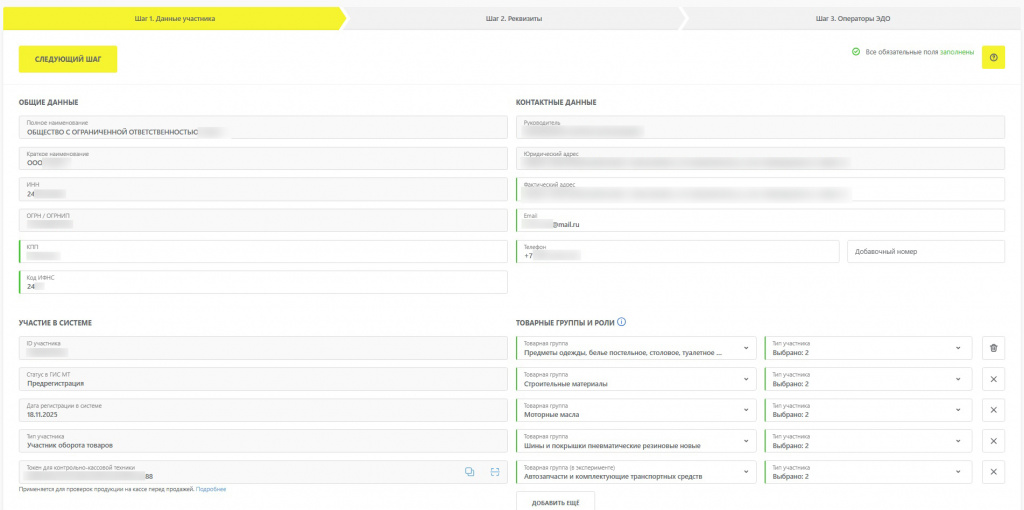Screen dimensions: 1024x510
Task: Click the ID участника field
Action: click(x=263, y=348)
